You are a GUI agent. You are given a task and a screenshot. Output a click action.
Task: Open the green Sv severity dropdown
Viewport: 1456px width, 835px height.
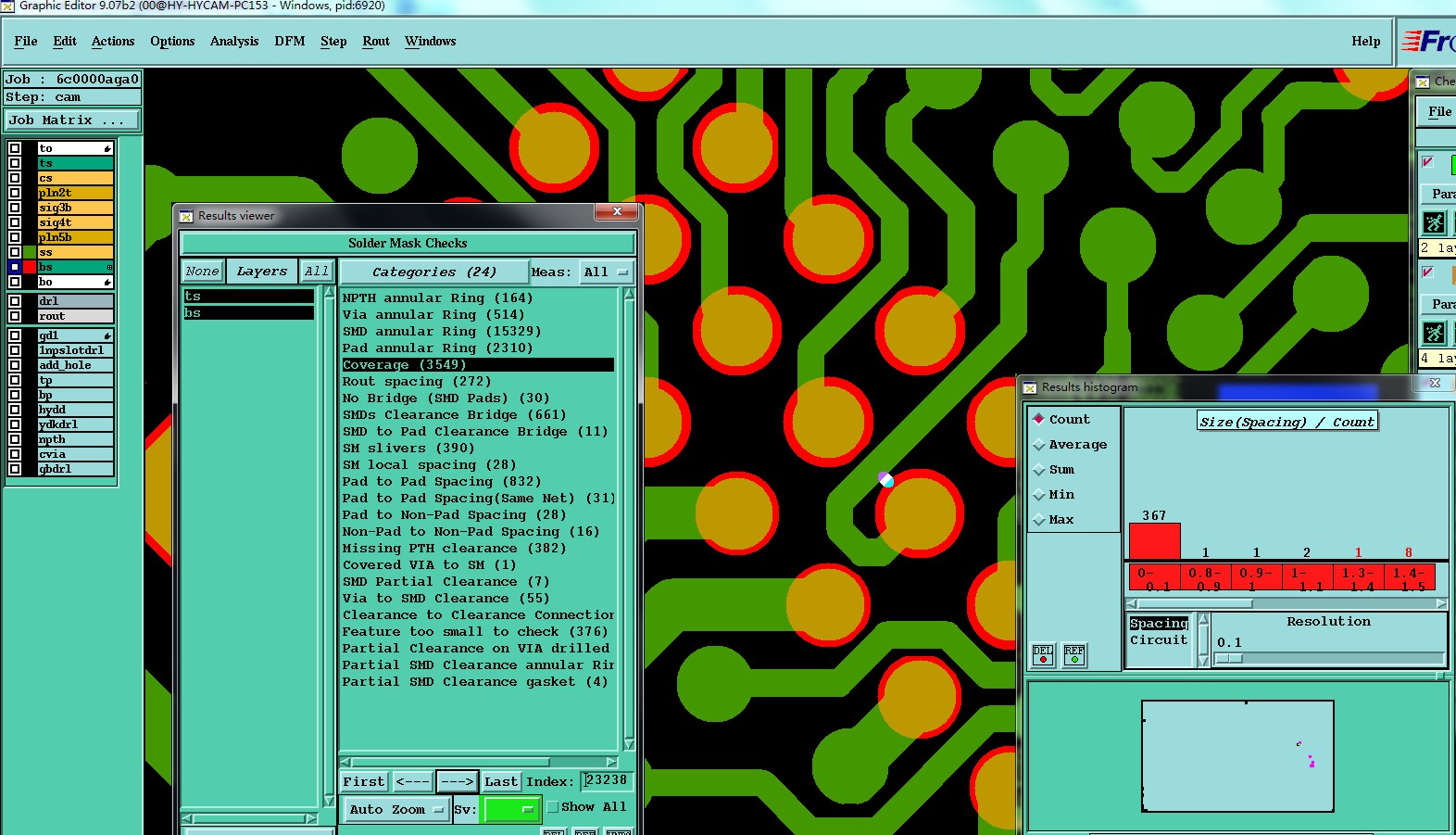click(x=510, y=809)
